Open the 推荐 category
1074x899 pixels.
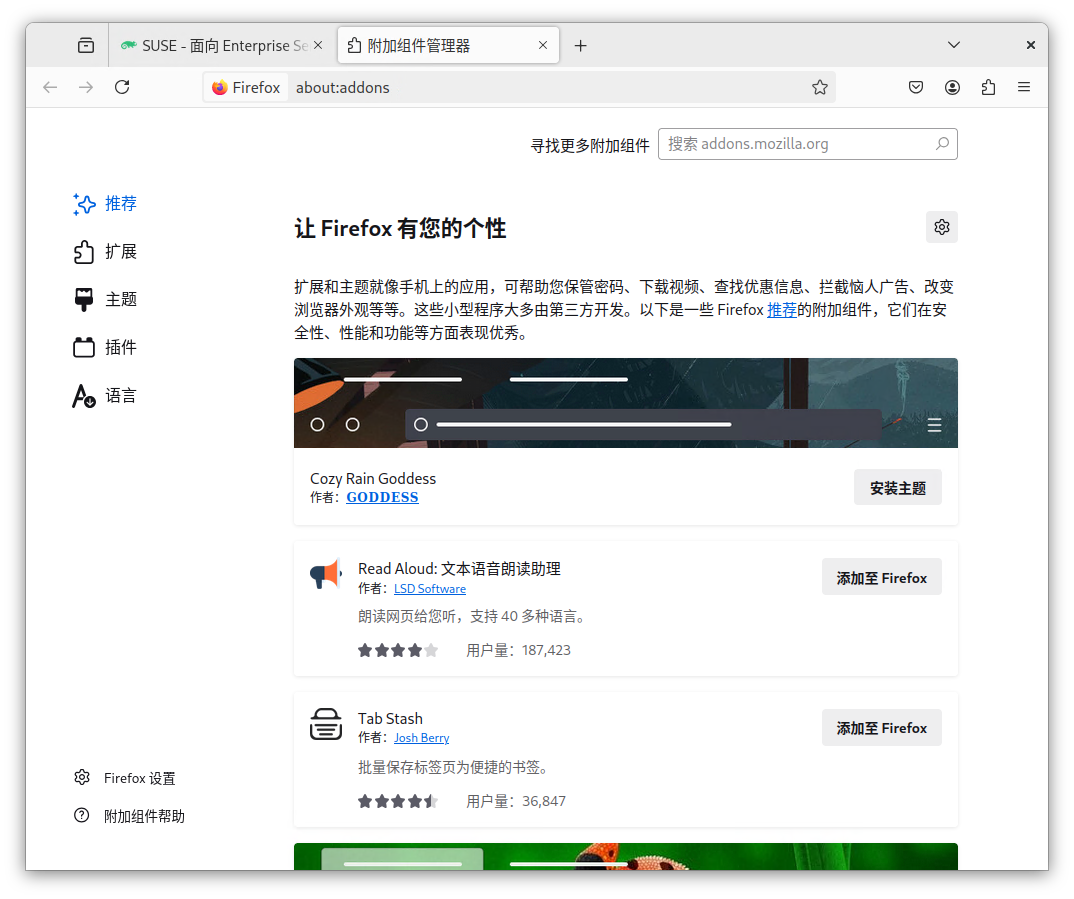105,203
